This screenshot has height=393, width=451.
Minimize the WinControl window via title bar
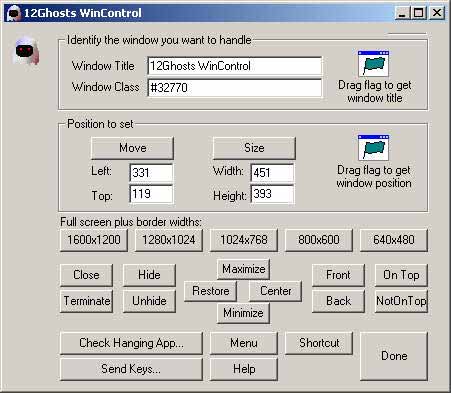[x=402, y=13]
